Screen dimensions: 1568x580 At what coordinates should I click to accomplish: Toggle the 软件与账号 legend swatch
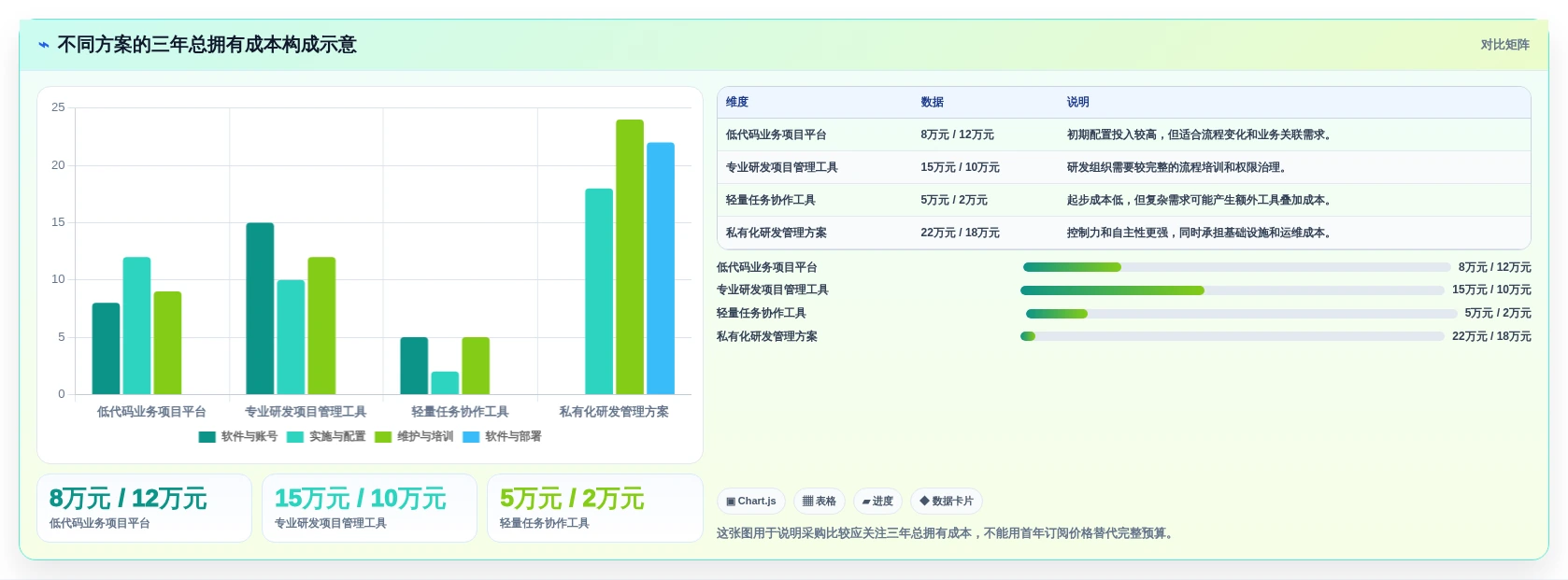(x=207, y=436)
